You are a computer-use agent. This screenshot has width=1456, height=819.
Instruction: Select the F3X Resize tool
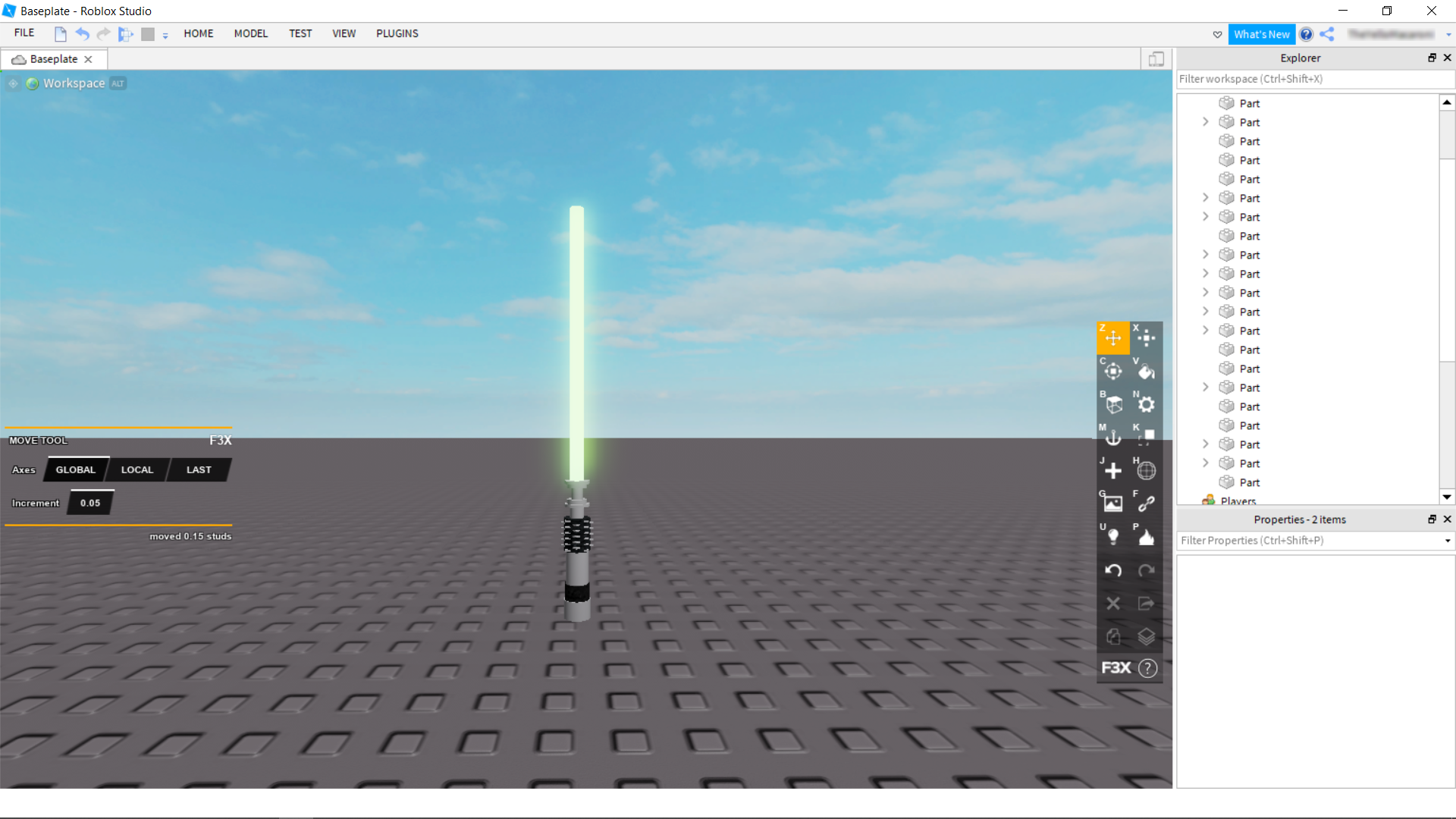pos(1146,337)
